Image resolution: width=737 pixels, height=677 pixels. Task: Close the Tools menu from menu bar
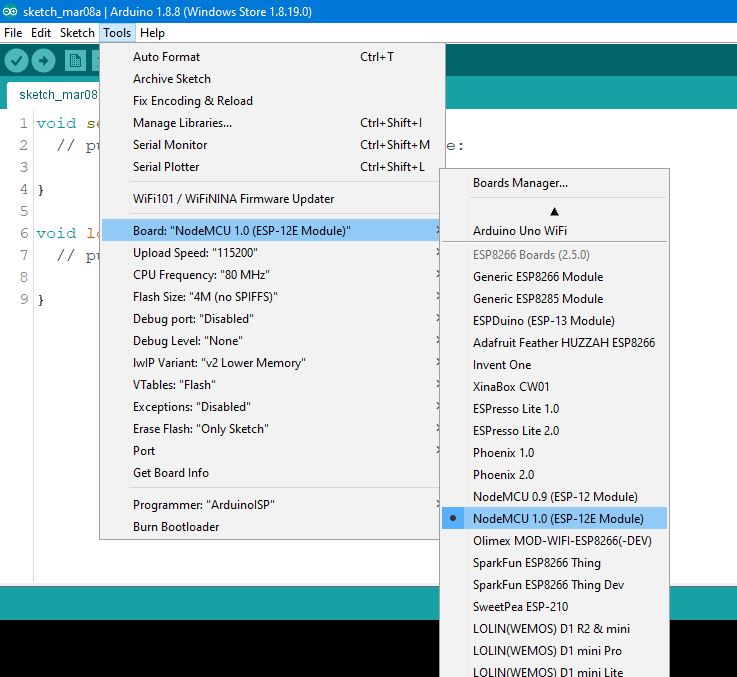(117, 33)
